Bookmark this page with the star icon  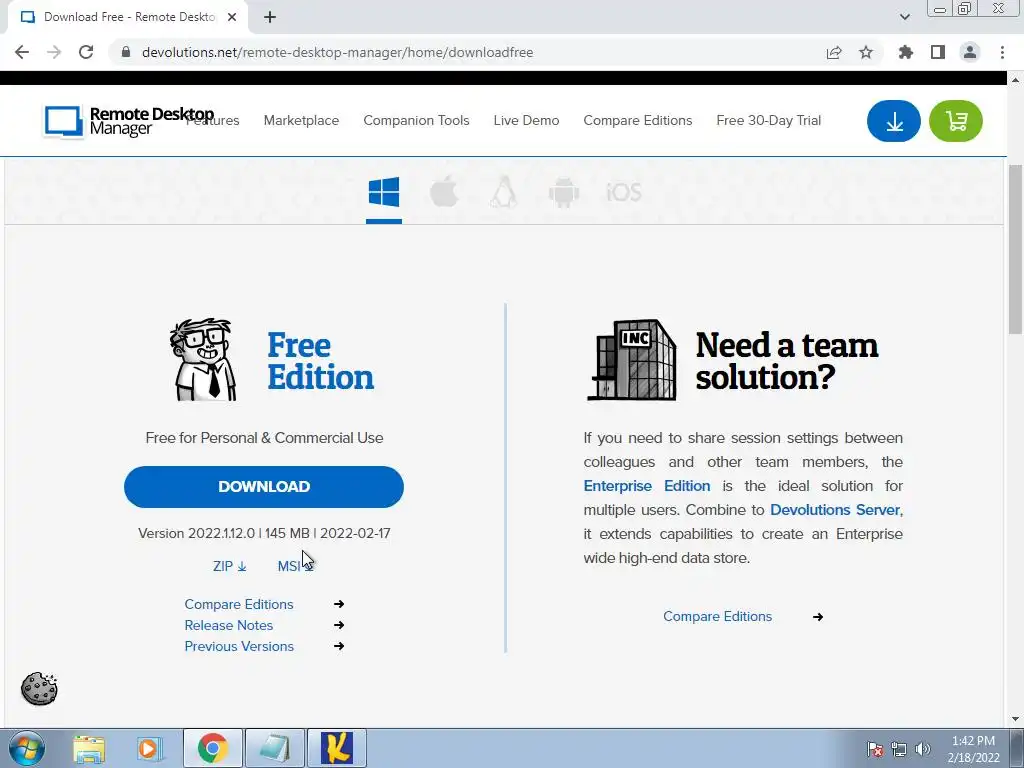pos(866,52)
